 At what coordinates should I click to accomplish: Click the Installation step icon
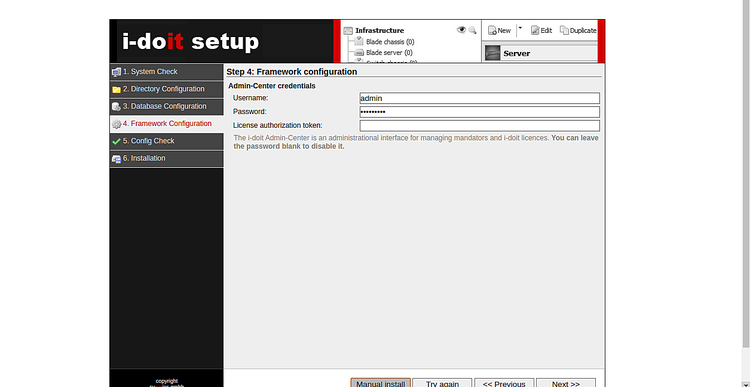point(116,159)
